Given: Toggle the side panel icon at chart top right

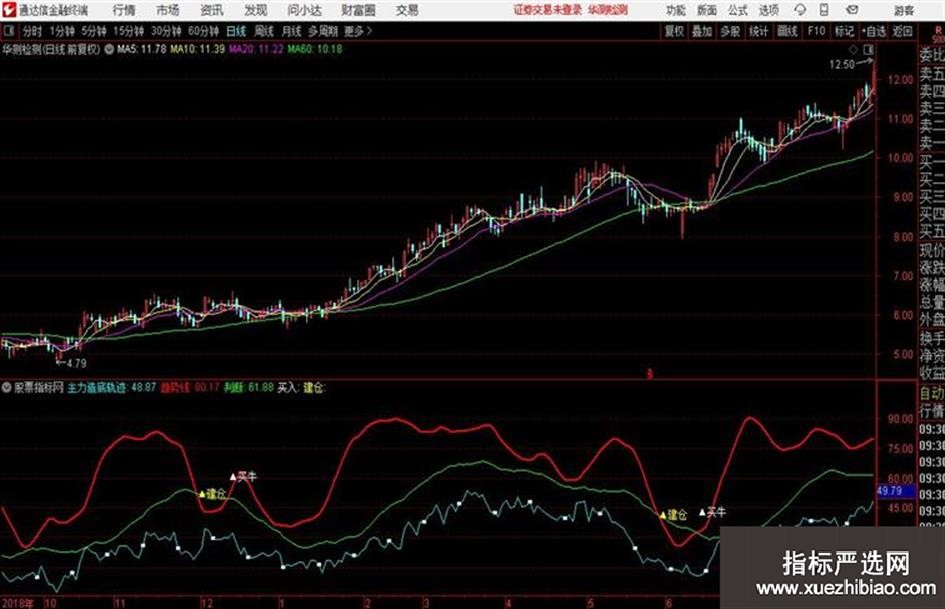Looking at the screenshot, I should pyautogui.click(x=868, y=49).
